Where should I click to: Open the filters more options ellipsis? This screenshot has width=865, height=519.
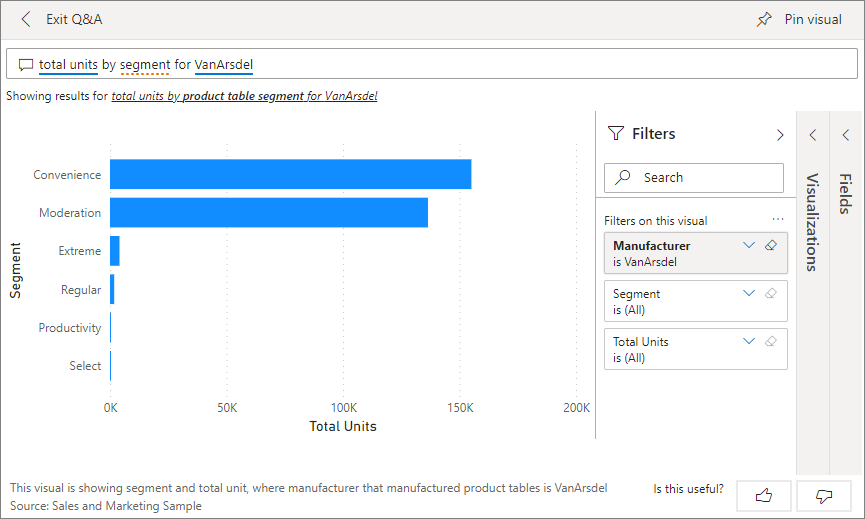778,220
